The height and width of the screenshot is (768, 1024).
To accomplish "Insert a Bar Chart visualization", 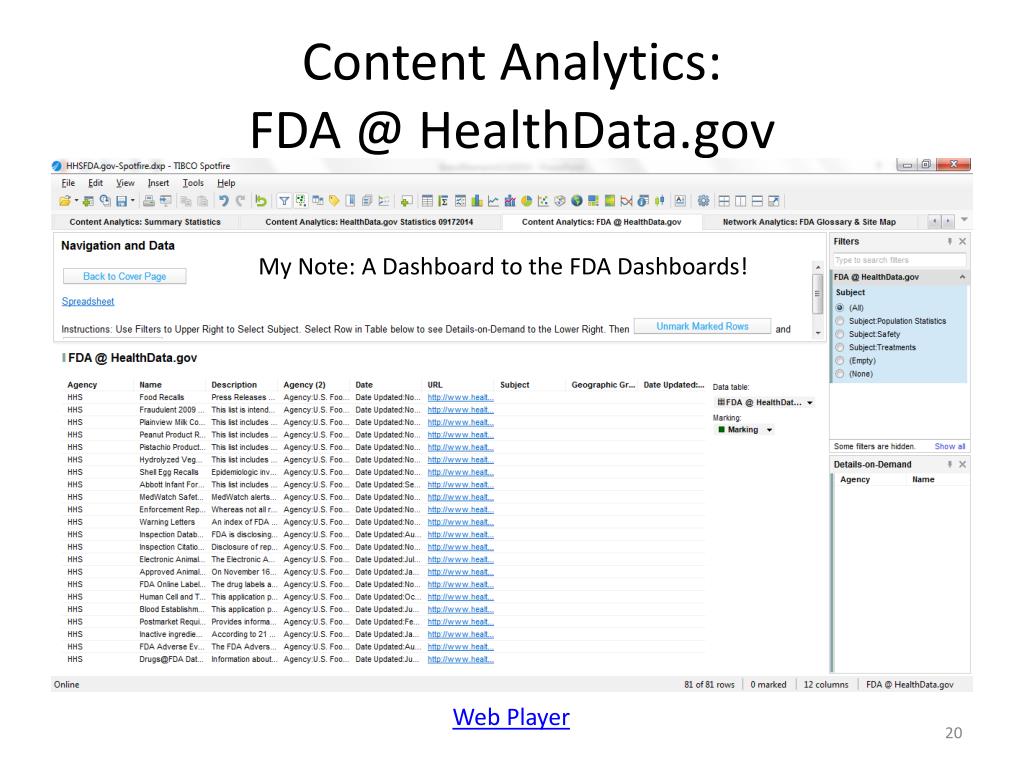I will [477, 201].
